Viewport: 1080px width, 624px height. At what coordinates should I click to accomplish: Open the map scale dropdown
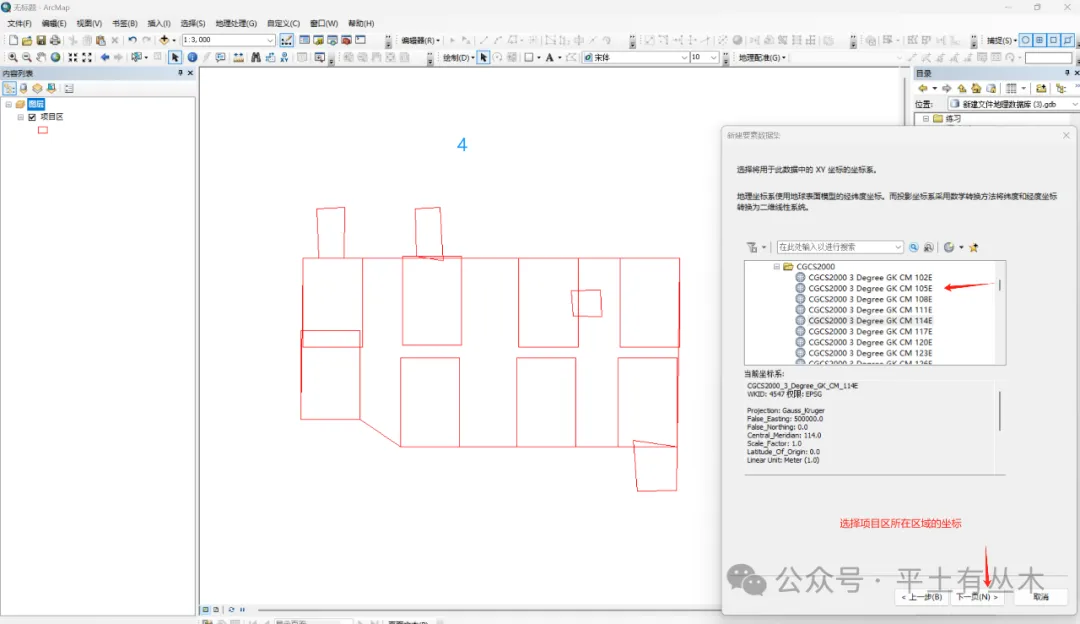pos(270,41)
